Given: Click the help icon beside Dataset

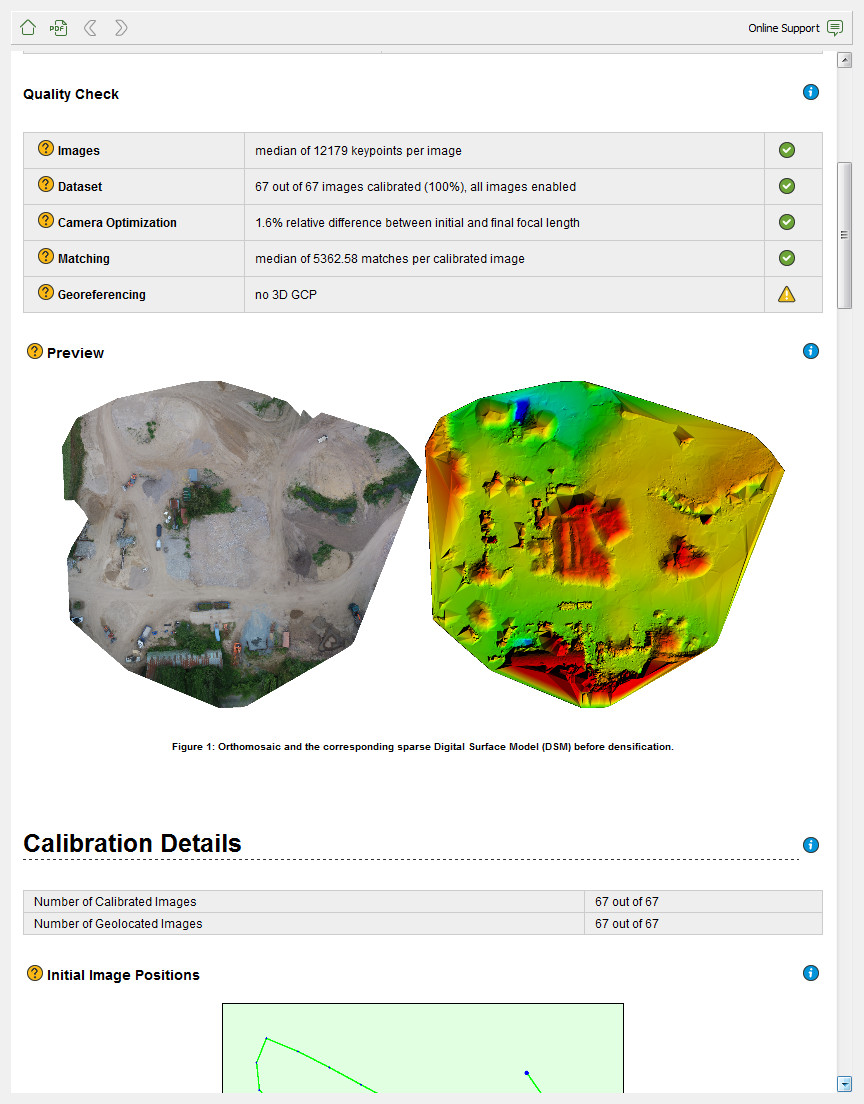Looking at the screenshot, I should click(45, 185).
